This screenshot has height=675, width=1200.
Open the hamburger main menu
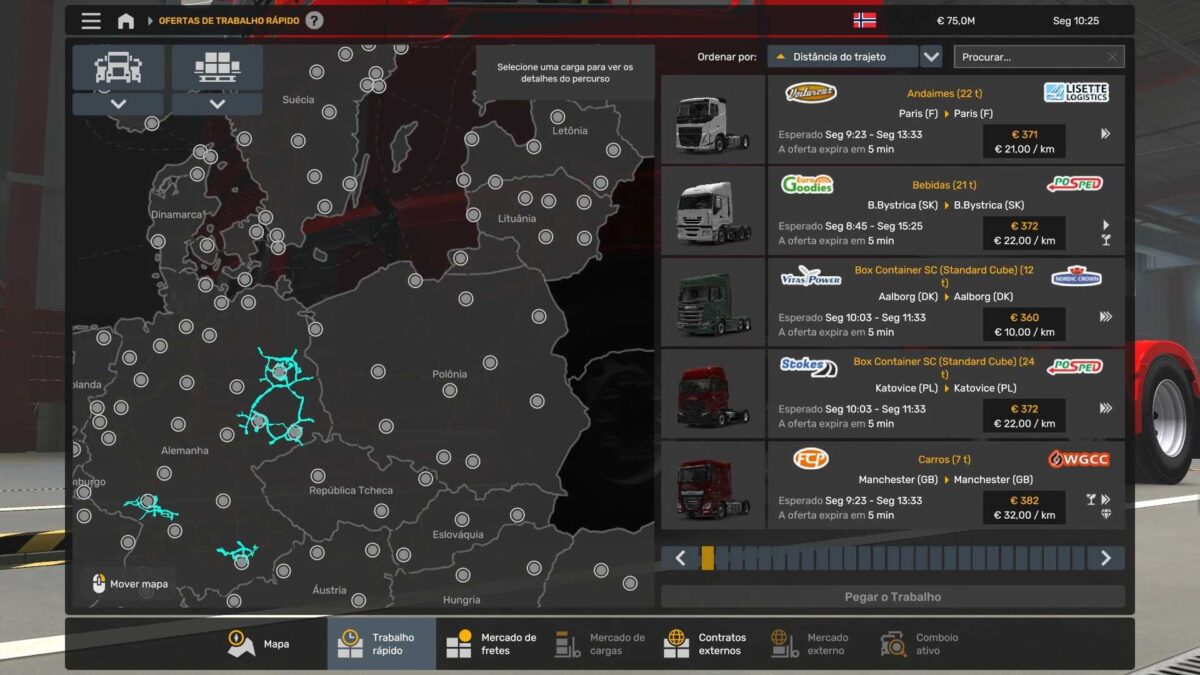point(91,21)
